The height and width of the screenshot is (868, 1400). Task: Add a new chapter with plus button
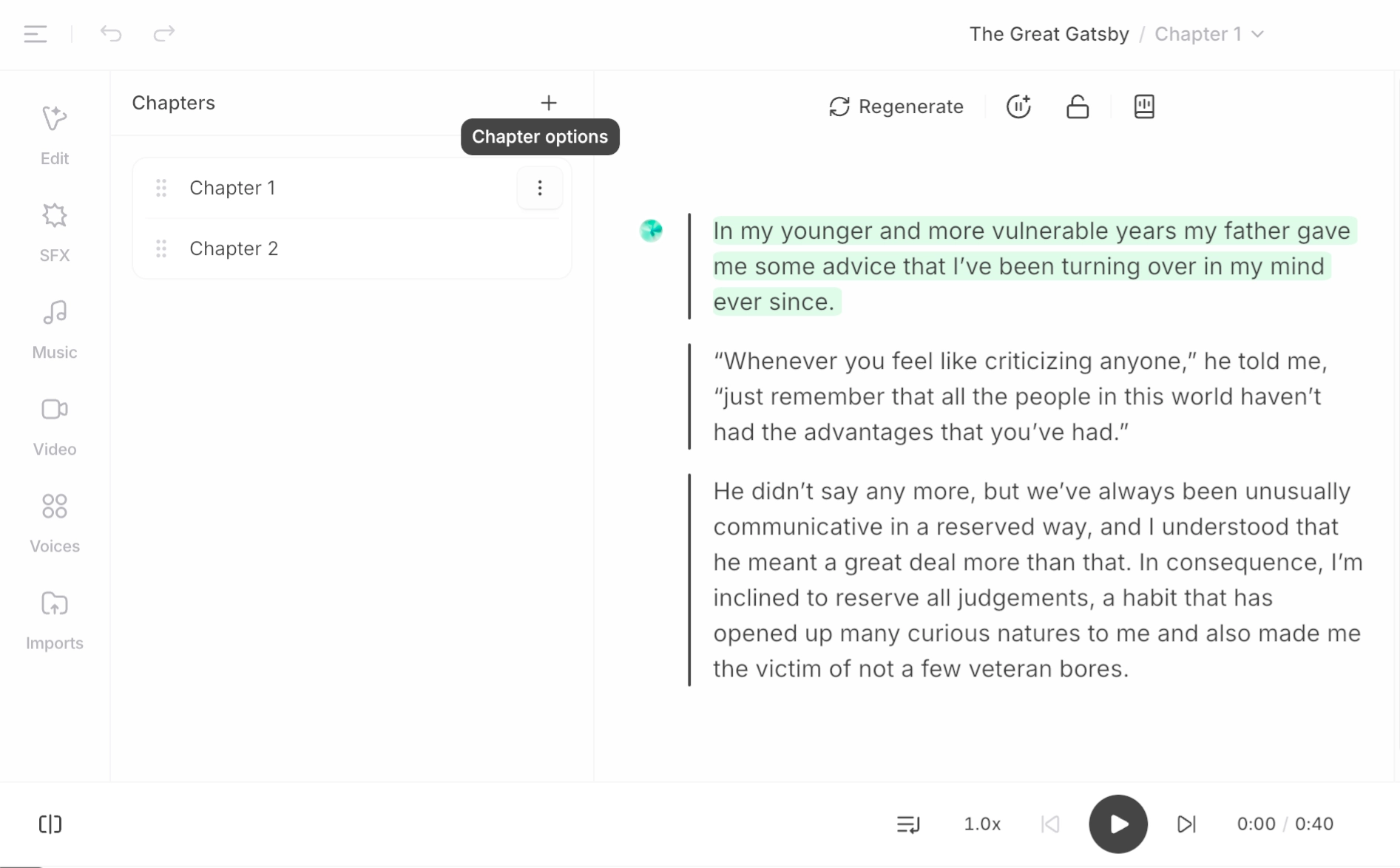pos(548,103)
